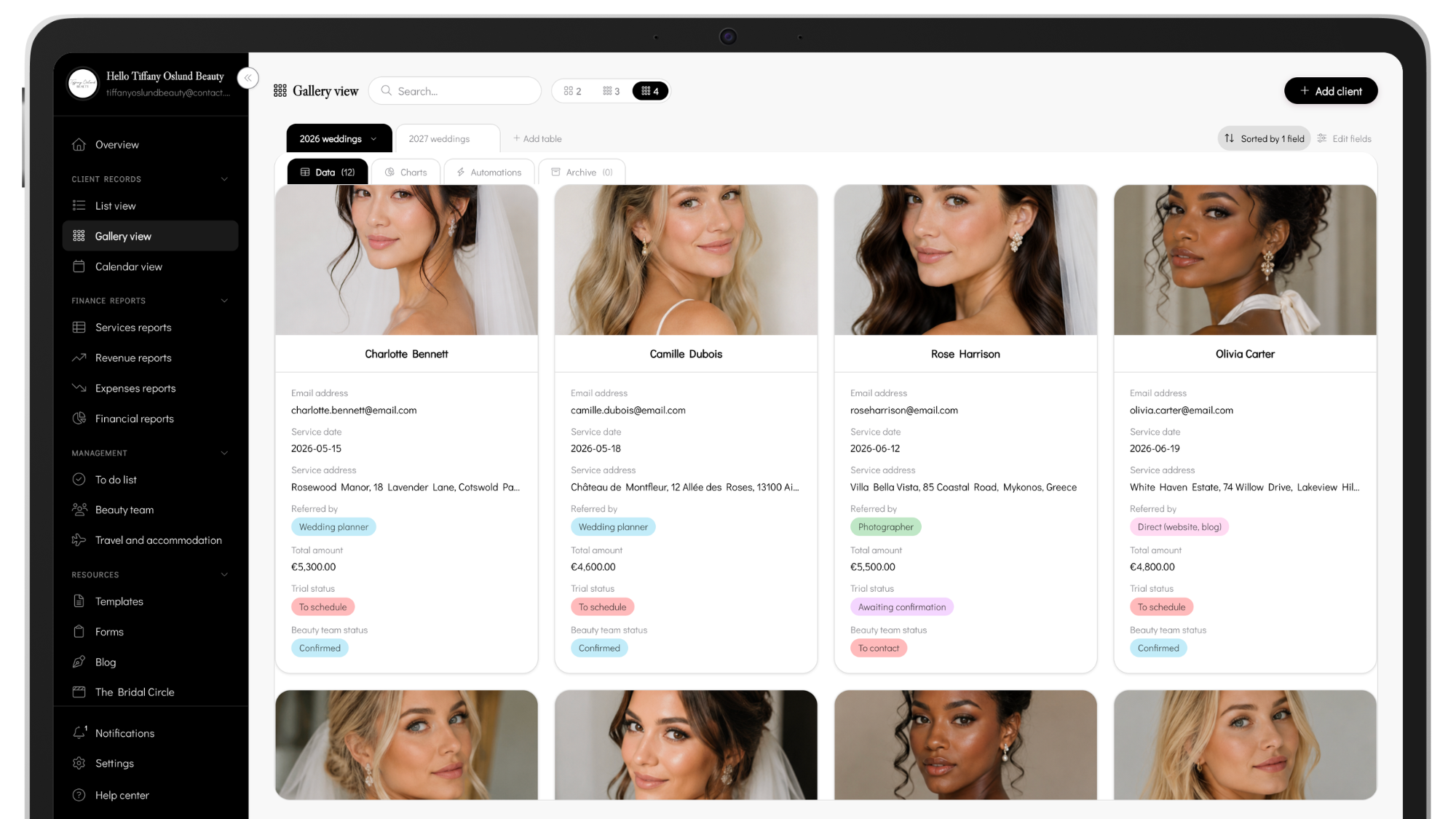Open Overview from the home icon
The image size is (1456, 819).
pyautogui.click(x=79, y=144)
